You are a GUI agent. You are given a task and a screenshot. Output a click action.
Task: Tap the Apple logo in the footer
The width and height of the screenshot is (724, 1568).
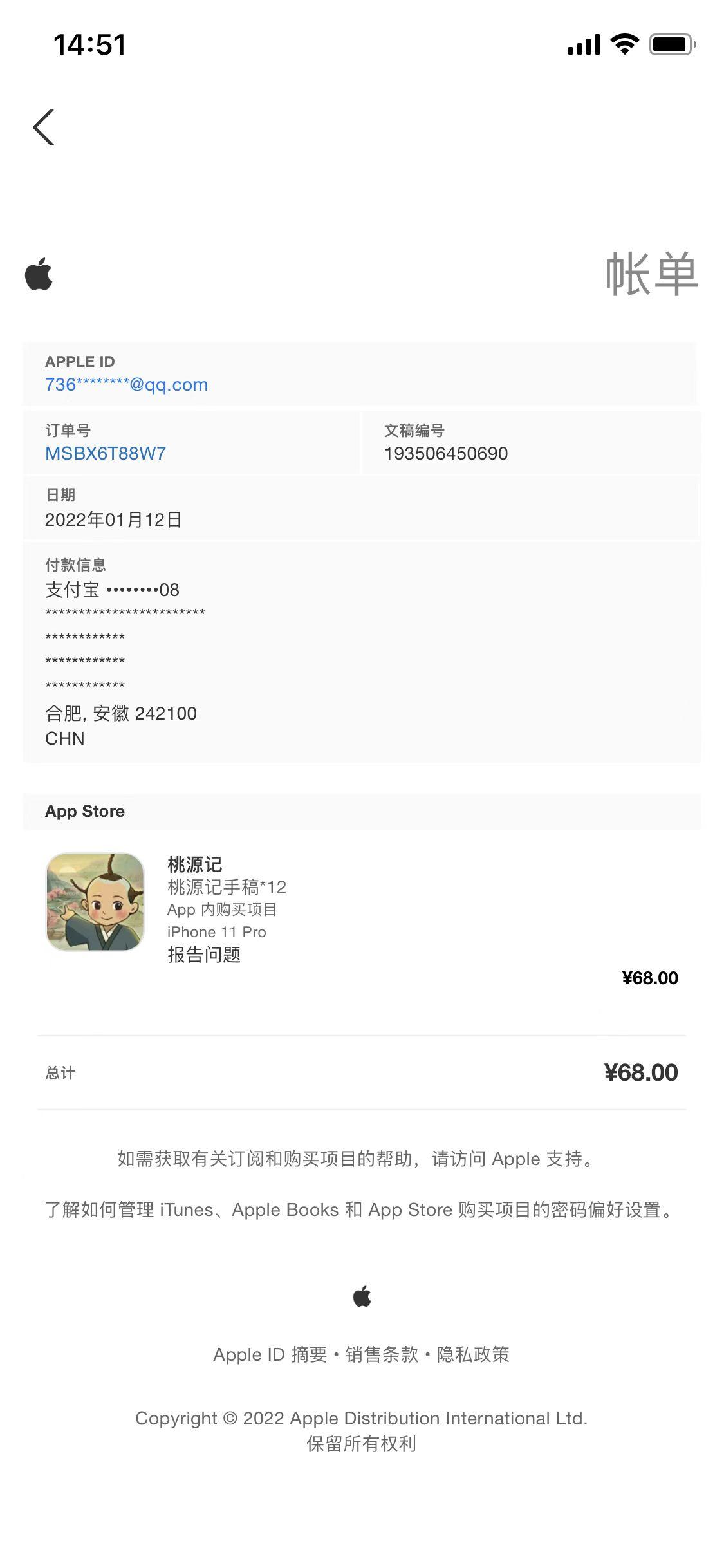coord(362,1296)
